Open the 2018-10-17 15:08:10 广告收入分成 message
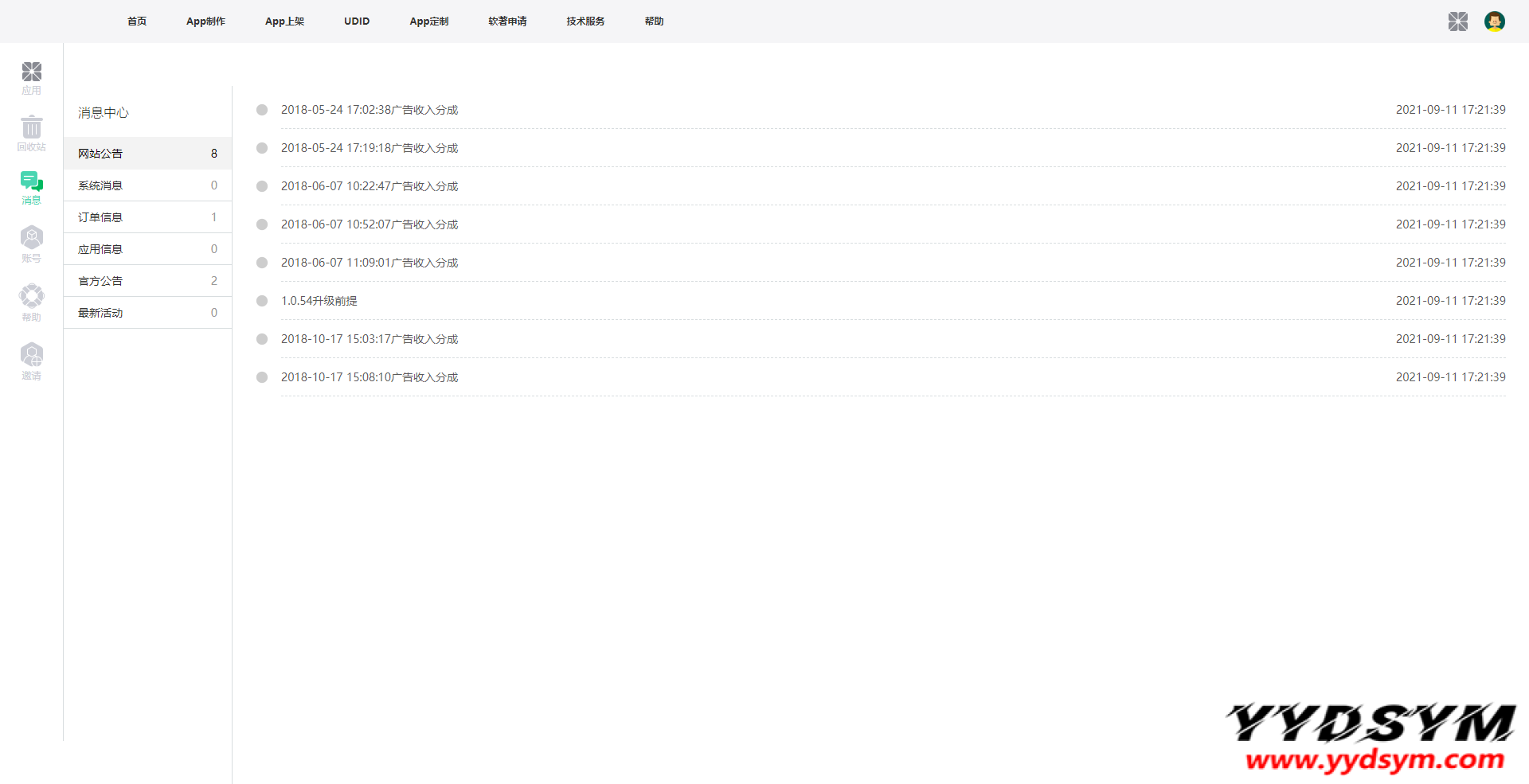The height and width of the screenshot is (784, 1529). (x=370, y=377)
